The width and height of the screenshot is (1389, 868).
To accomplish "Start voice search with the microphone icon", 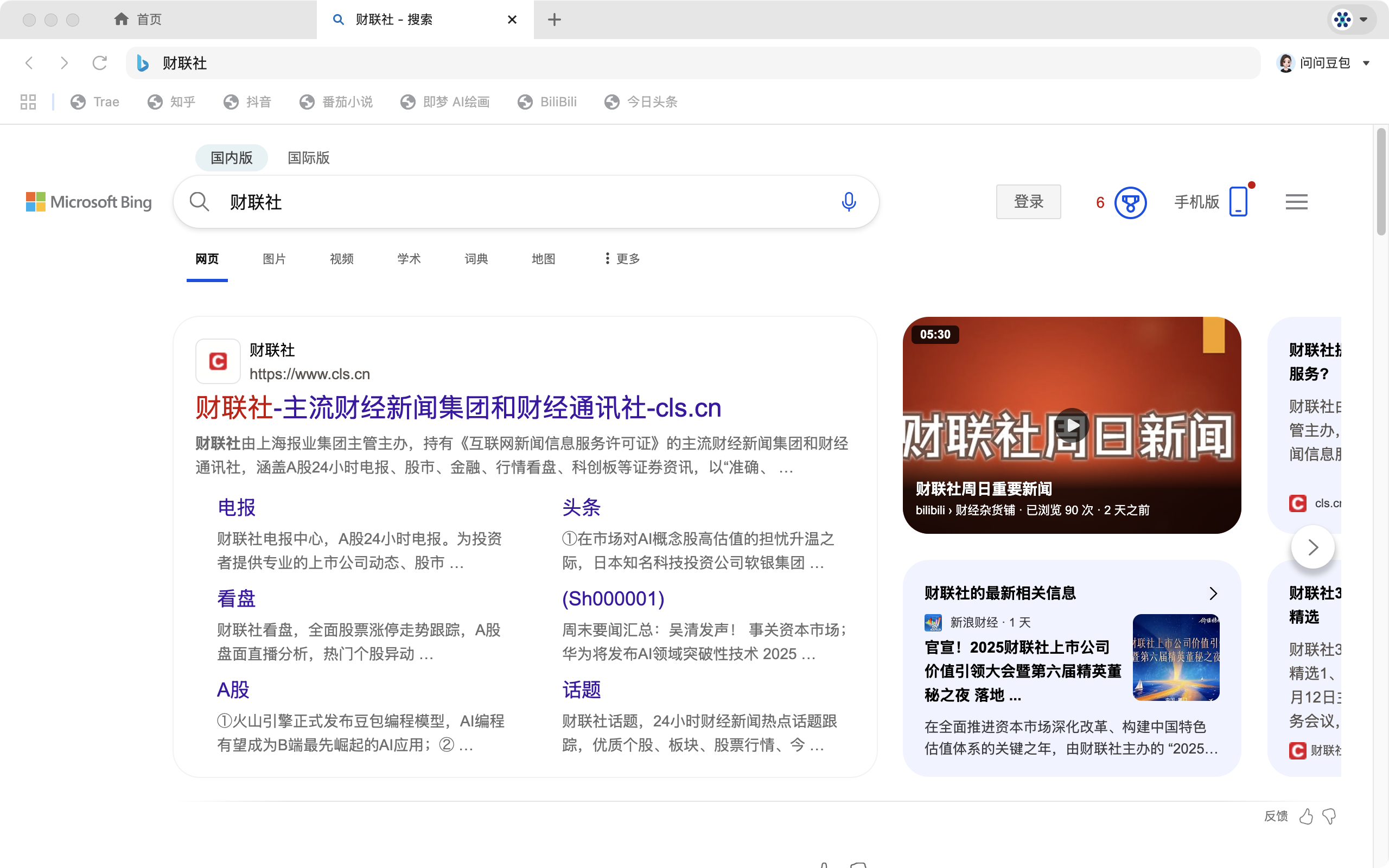I will [x=849, y=201].
